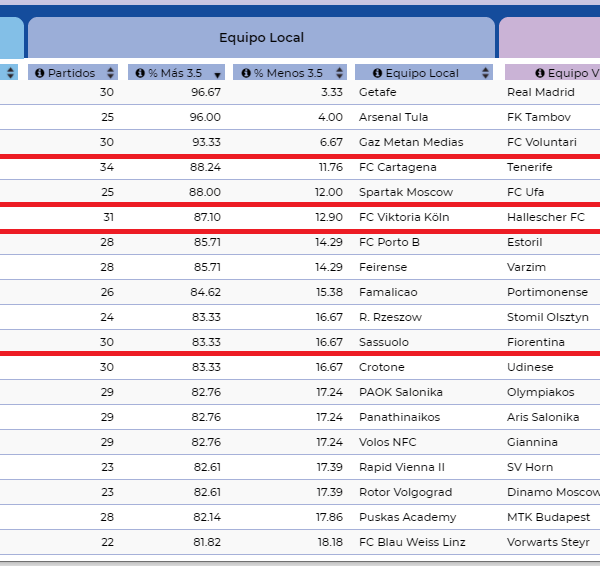Image resolution: width=600 pixels, height=566 pixels.
Task: Click the Olympiakos cell
Action: click(x=541, y=392)
